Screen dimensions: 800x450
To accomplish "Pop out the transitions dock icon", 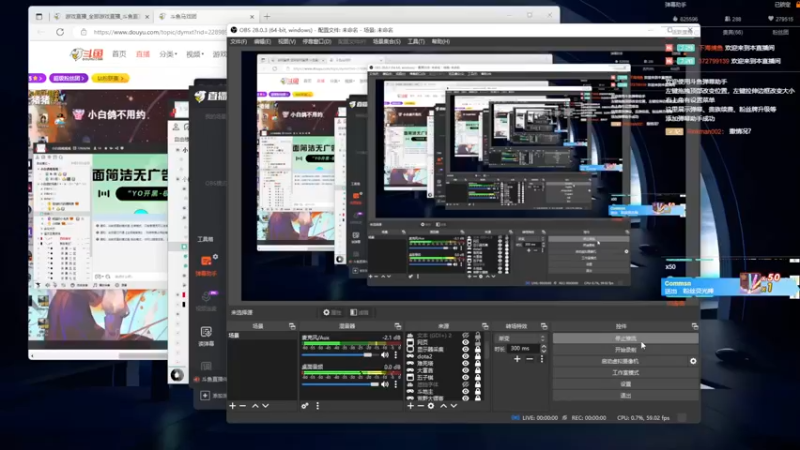I will tap(544, 326).
